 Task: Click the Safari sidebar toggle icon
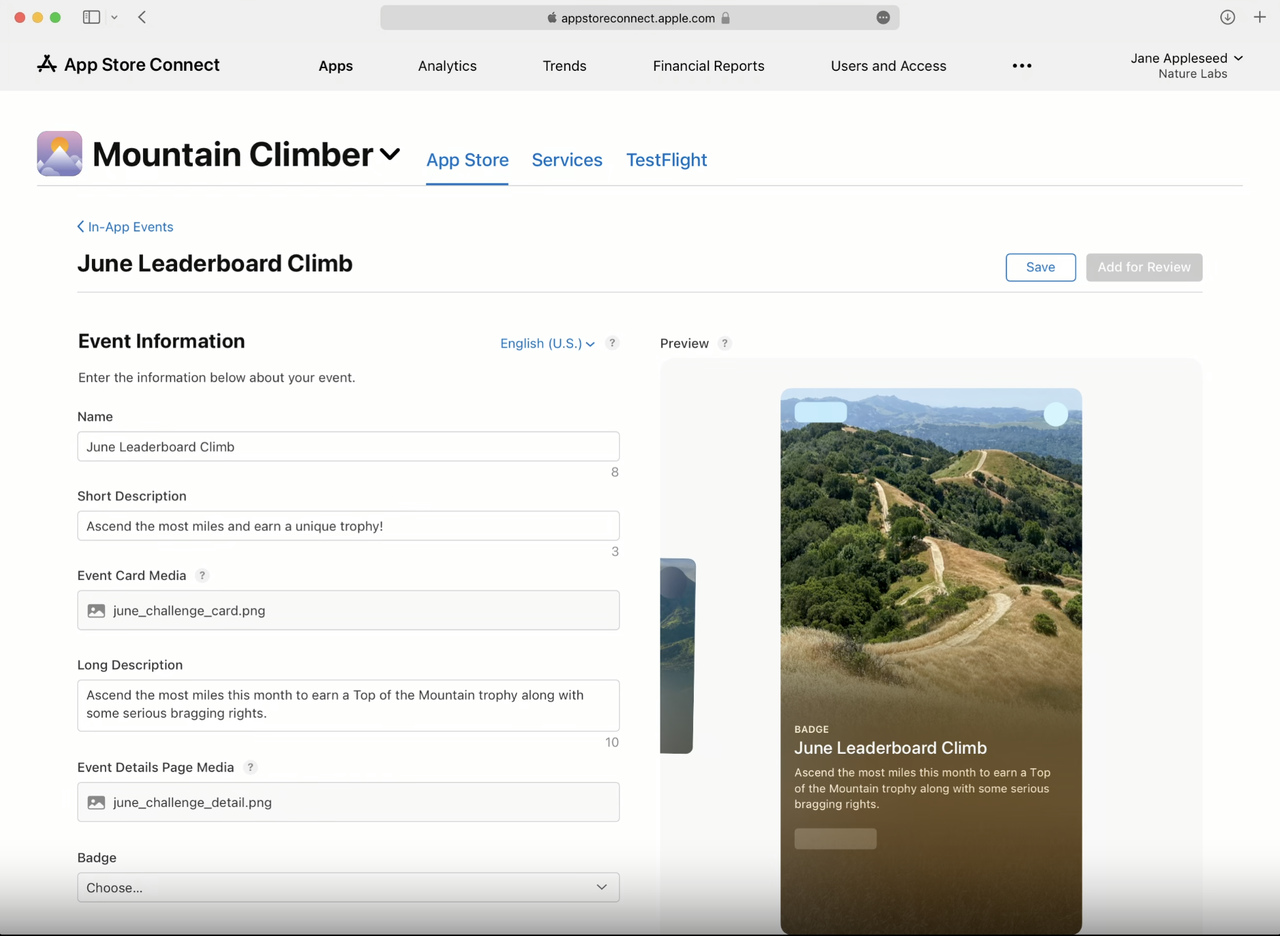(x=91, y=17)
